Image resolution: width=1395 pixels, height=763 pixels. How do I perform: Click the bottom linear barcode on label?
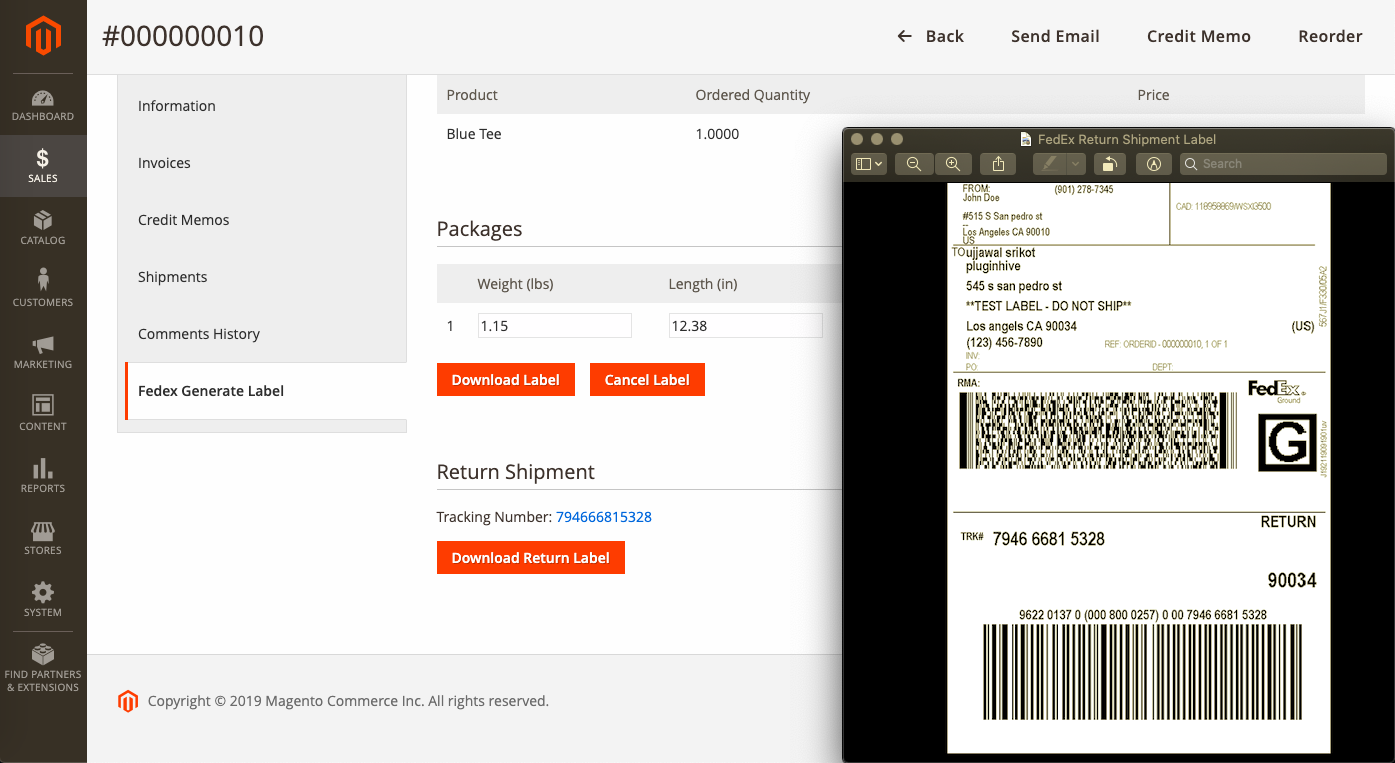pyautogui.click(x=1142, y=672)
